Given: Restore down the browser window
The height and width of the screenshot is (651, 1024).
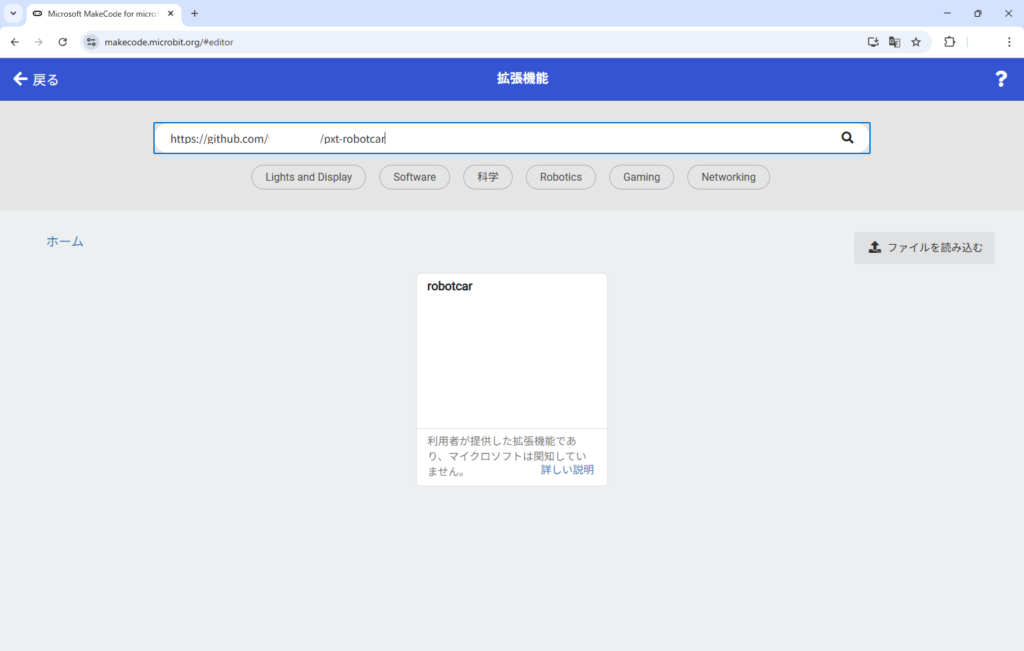Looking at the screenshot, I should (978, 13).
